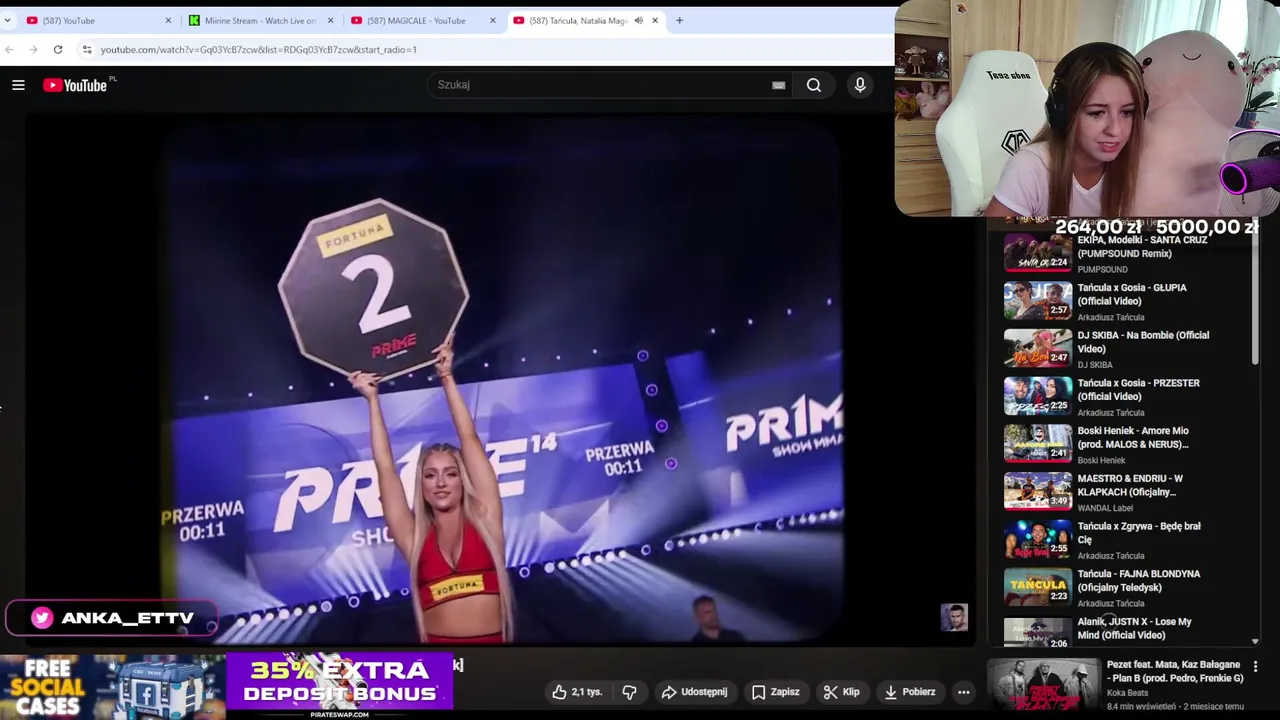The image size is (1280, 720).
Task: Close the Tańcula, Natalia Magical tab
Action: pyautogui.click(x=655, y=20)
